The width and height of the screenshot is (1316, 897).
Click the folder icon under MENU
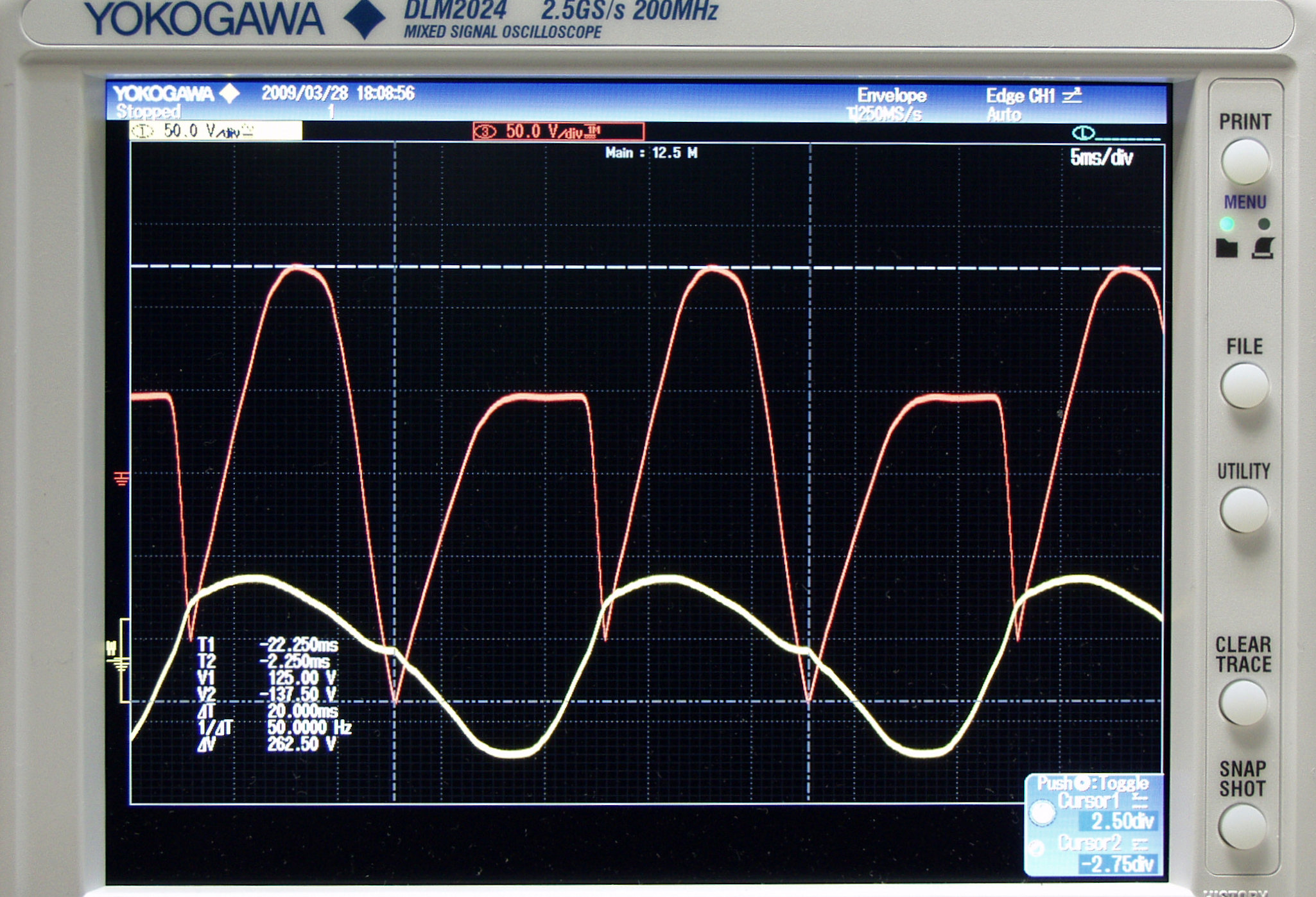(1226, 248)
